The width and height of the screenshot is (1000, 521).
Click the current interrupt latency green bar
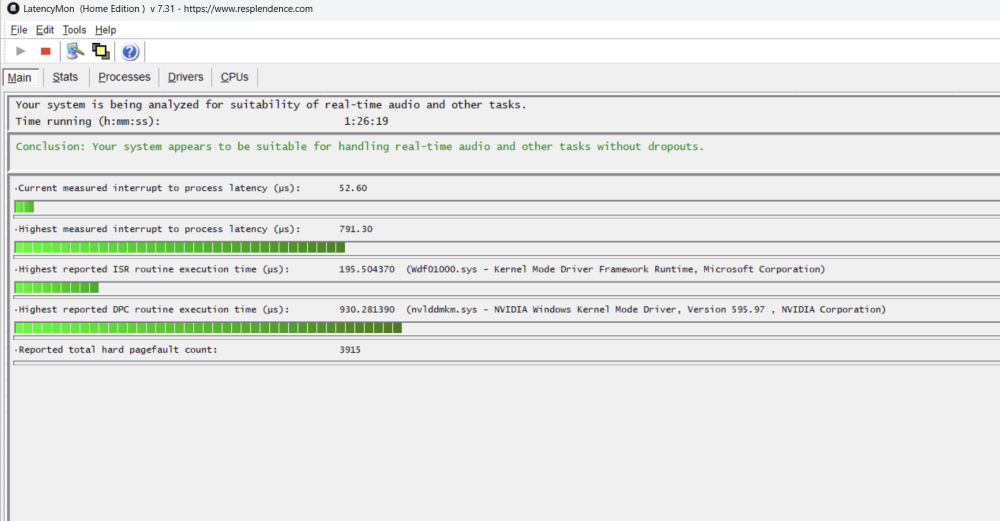25,207
